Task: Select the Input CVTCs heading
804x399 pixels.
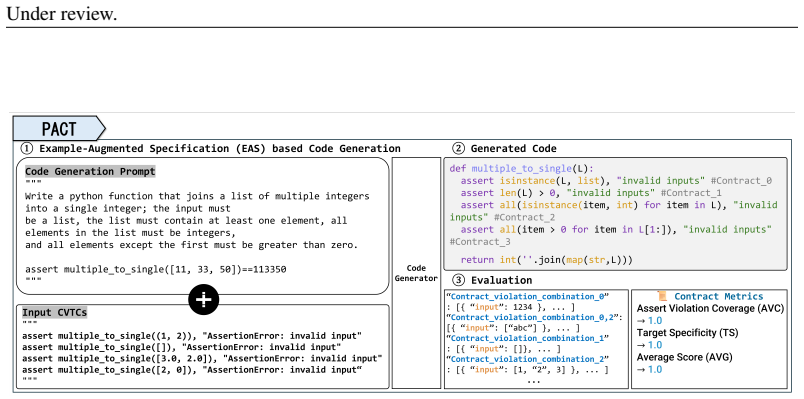Action: (54, 312)
